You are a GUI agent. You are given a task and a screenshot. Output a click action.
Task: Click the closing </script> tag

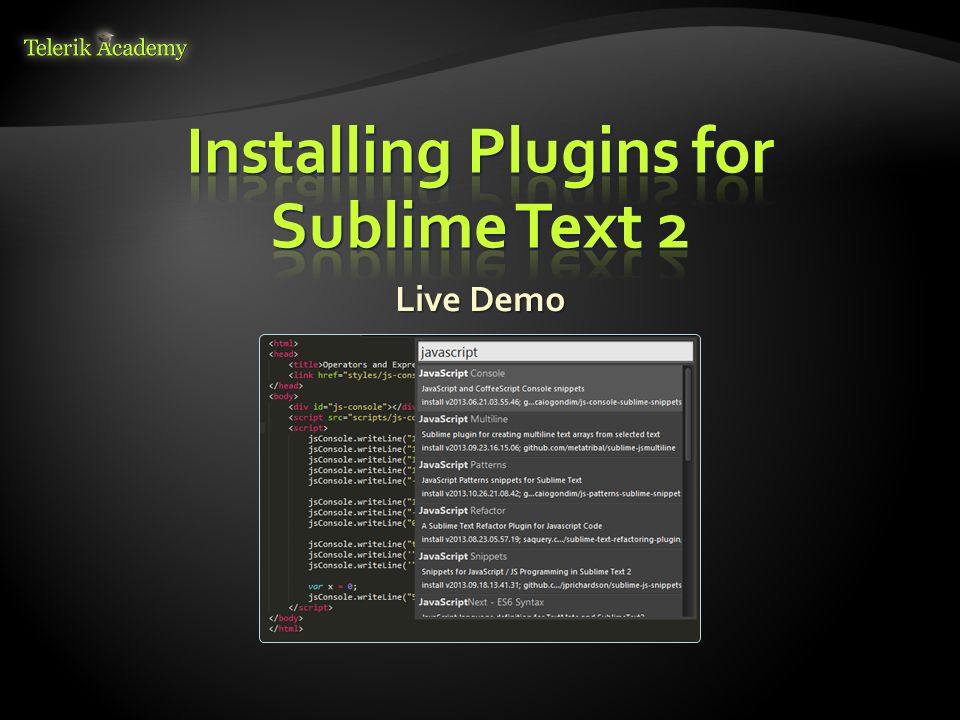pos(310,607)
